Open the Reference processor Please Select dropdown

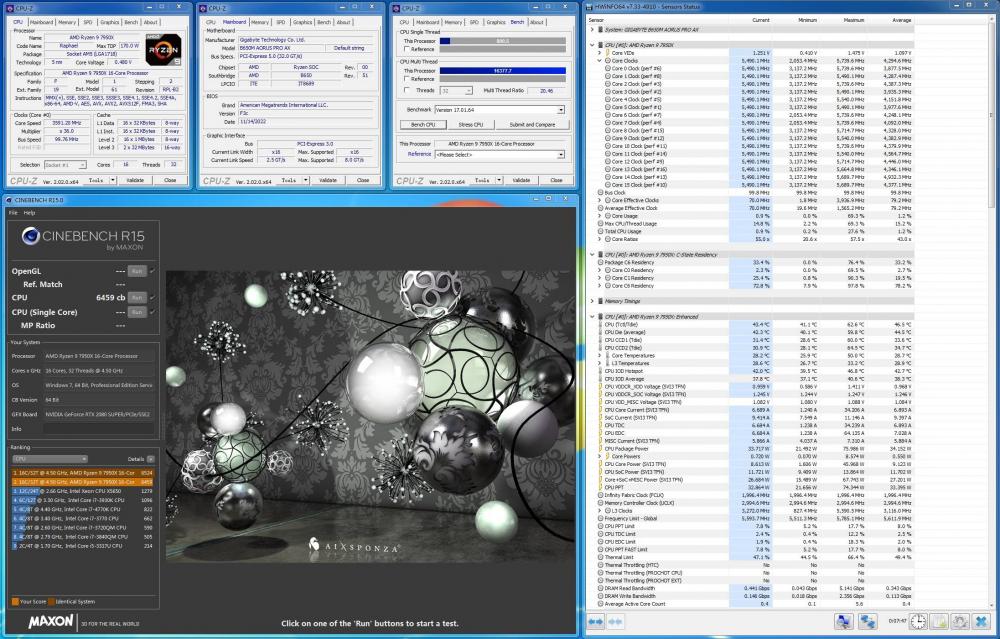[x=561, y=154]
